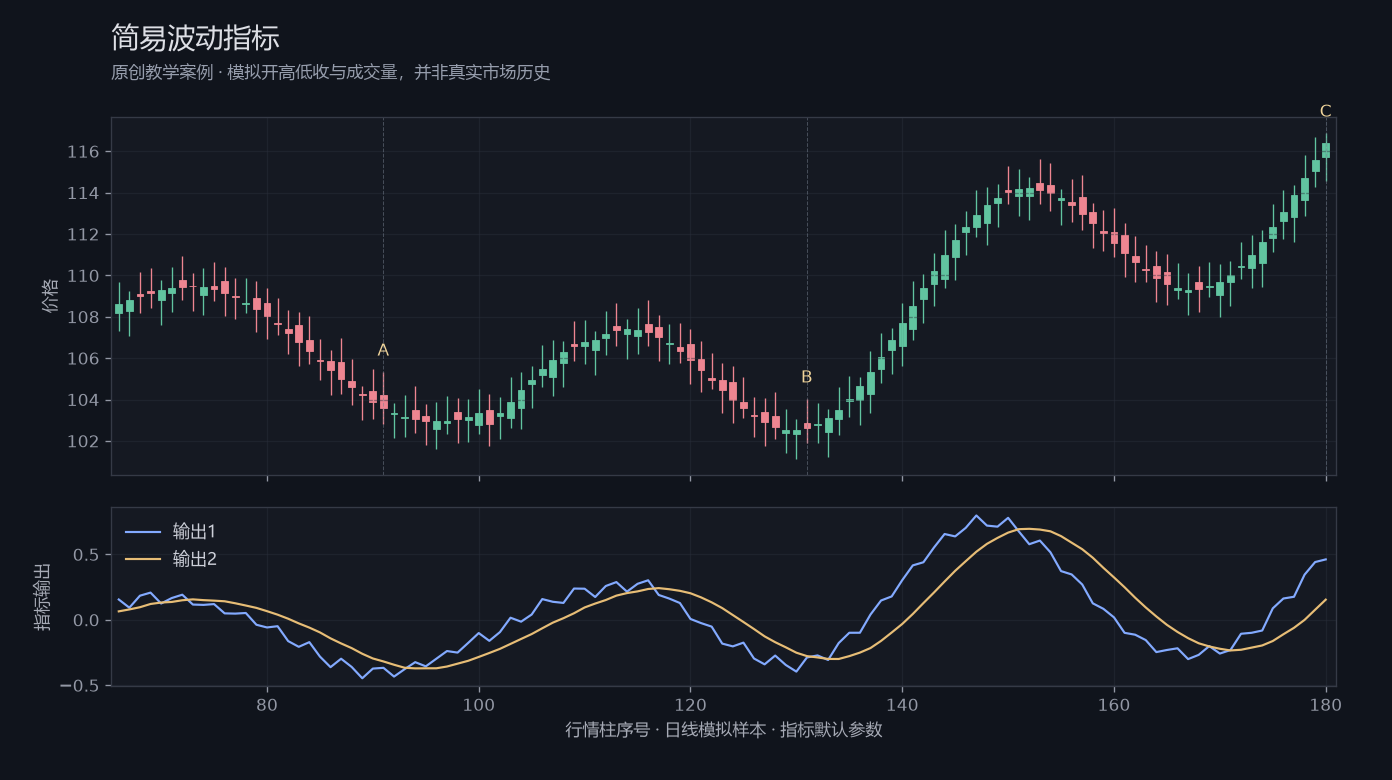Viewport: 1392px width, 780px height.
Task: Click the last green candlestick under marker C
Action: point(1326,150)
